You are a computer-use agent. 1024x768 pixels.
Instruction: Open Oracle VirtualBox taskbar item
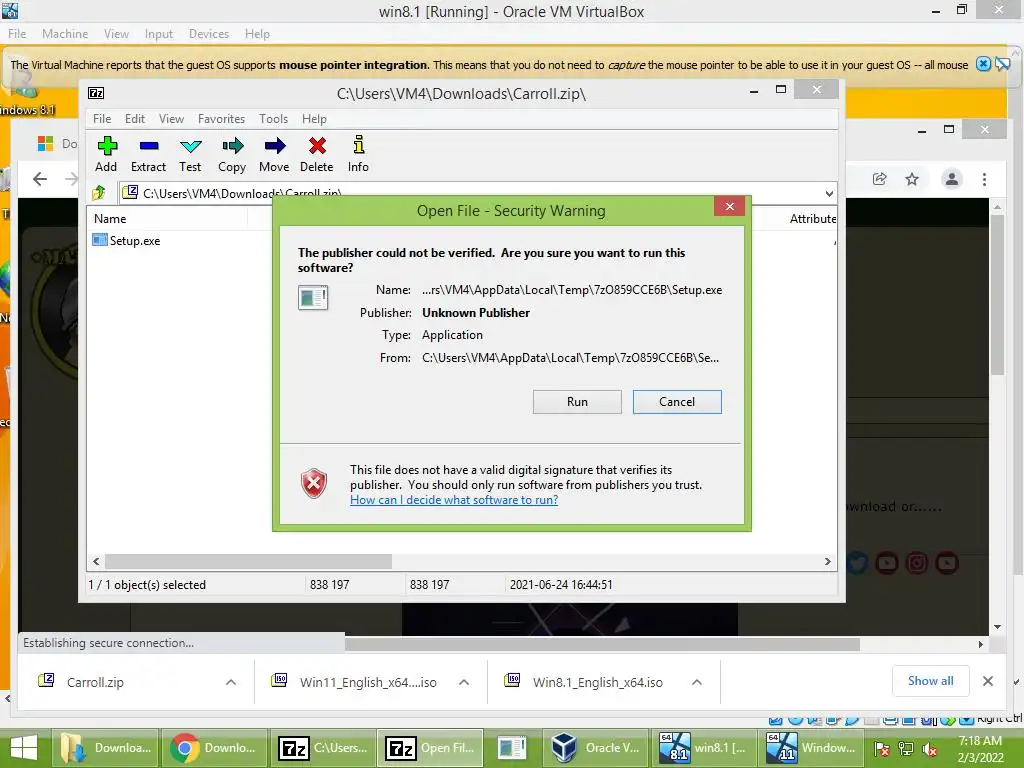pyautogui.click(x=596, y=748)
